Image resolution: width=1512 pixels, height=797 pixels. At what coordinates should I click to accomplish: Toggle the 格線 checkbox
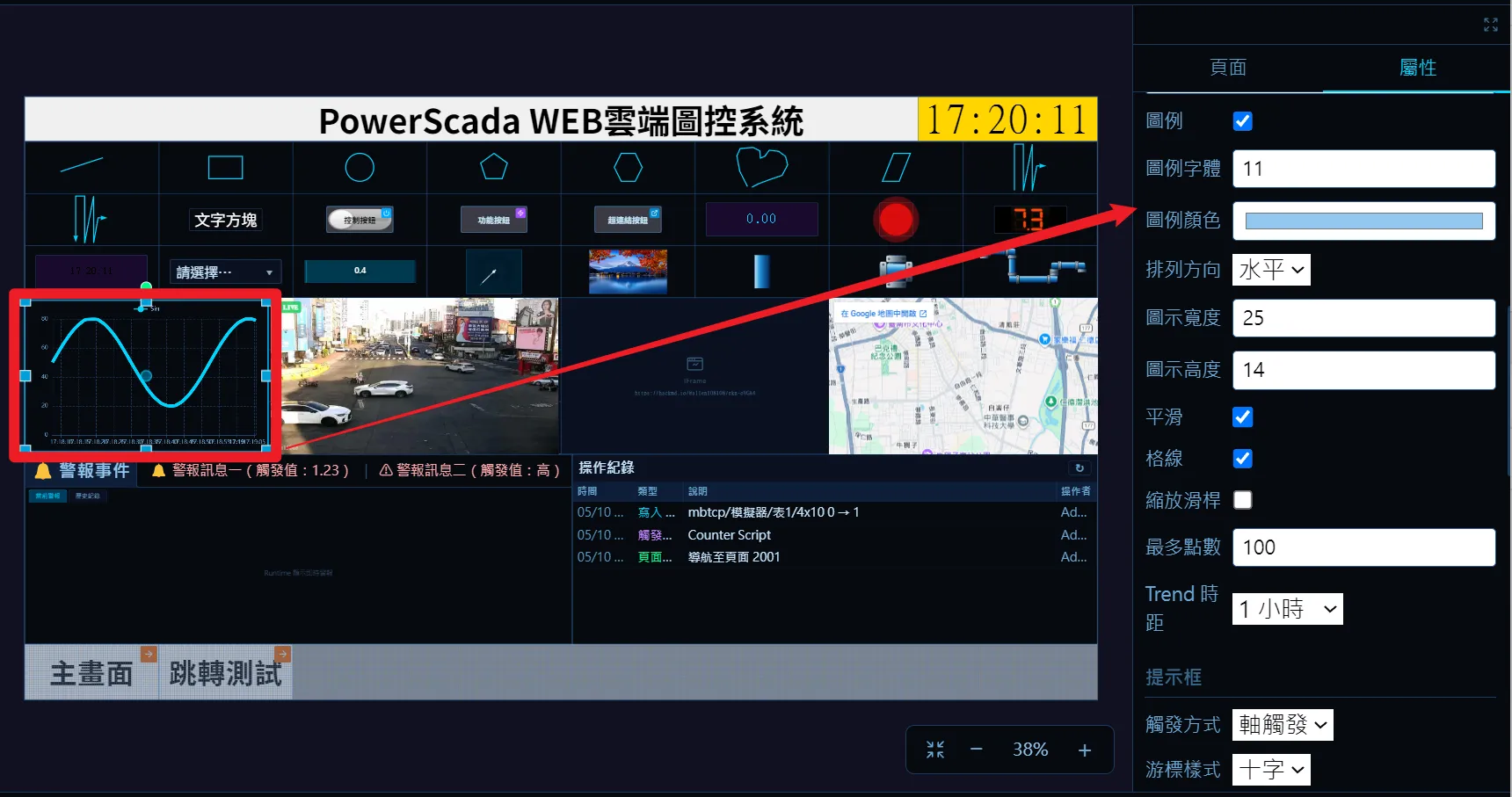pyautogui.click(x=1243, y=459)
